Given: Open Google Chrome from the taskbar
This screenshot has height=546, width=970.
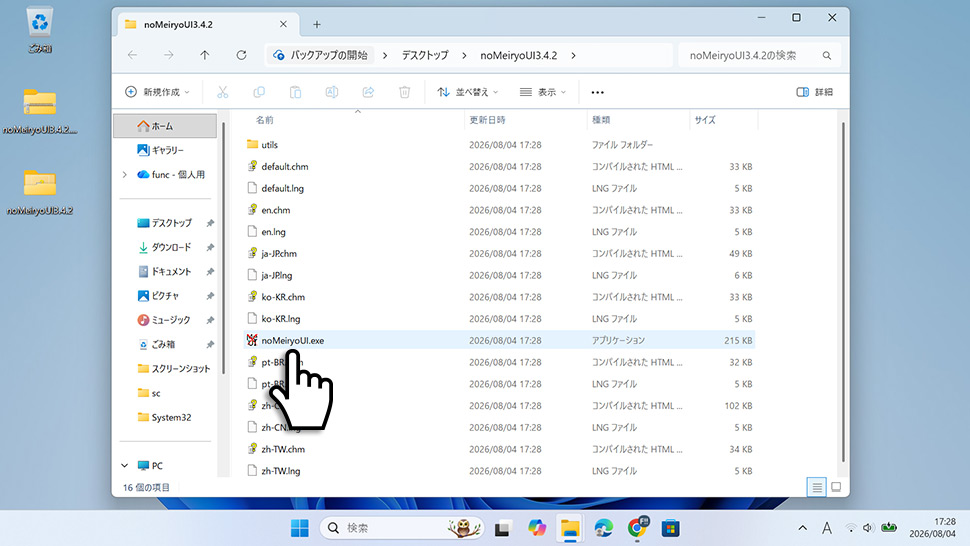Looking at the screenshot, I should tap(637, 527).
